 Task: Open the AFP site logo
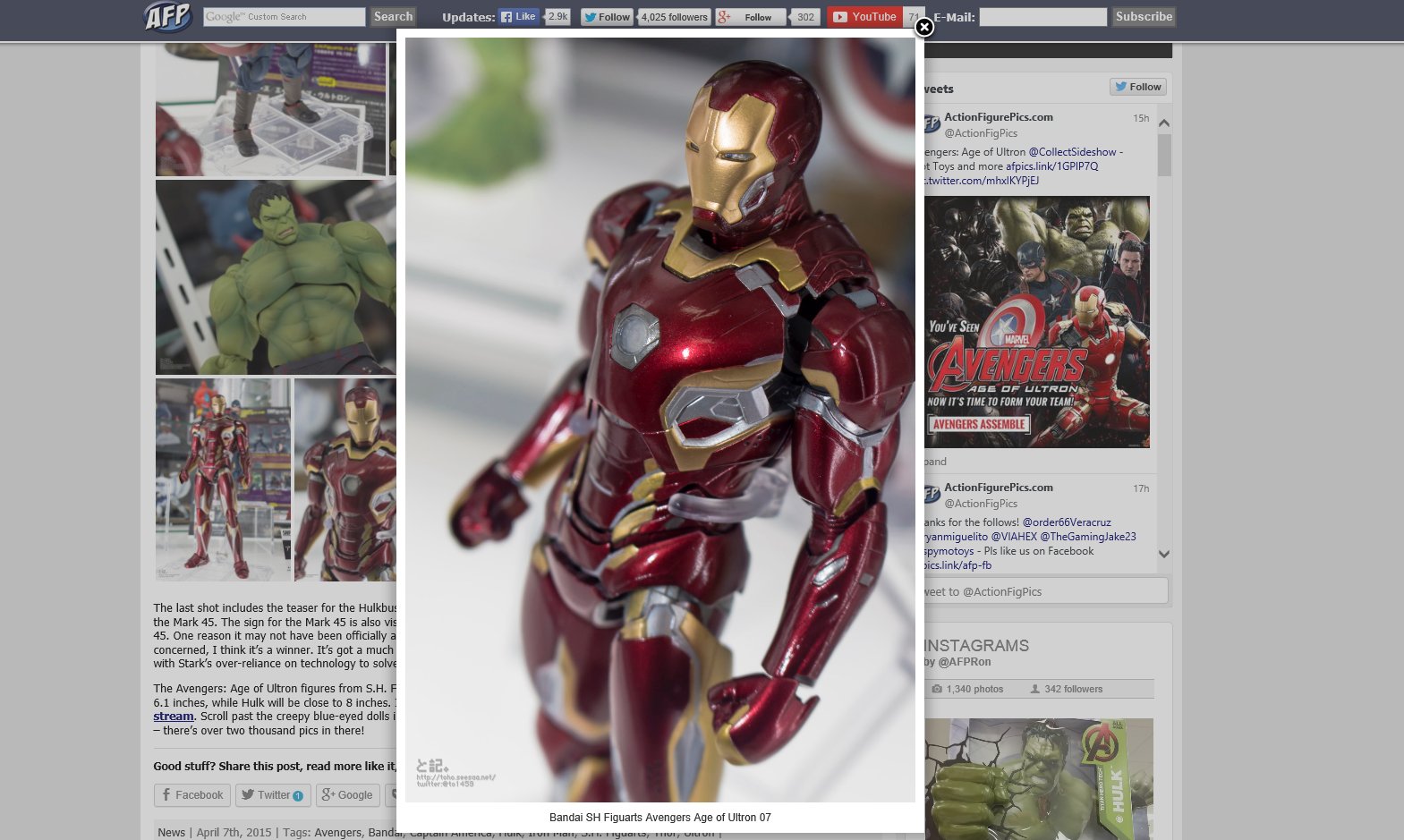[167, 16]
